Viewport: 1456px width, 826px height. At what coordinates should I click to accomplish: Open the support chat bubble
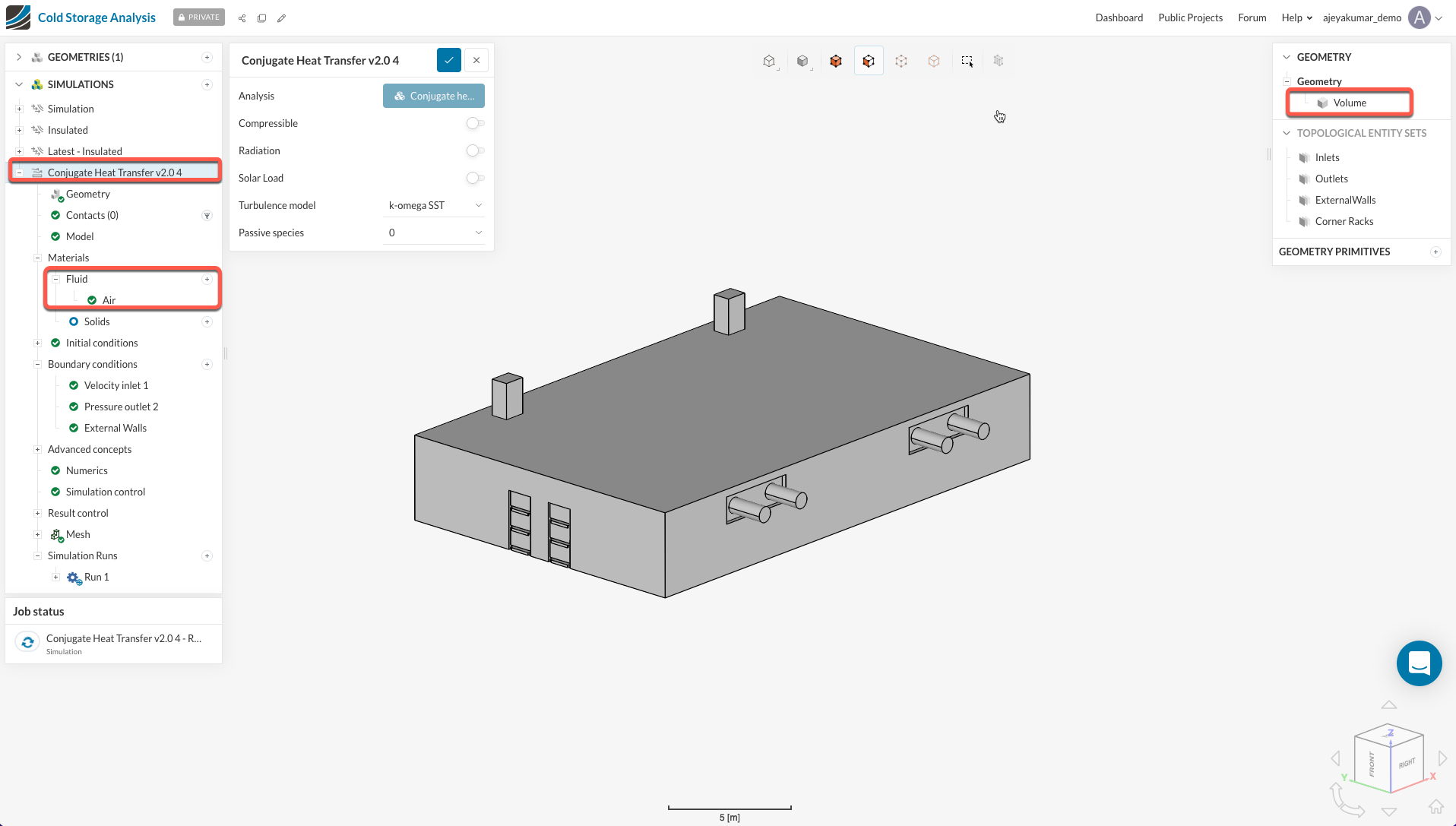(1419, 663)
